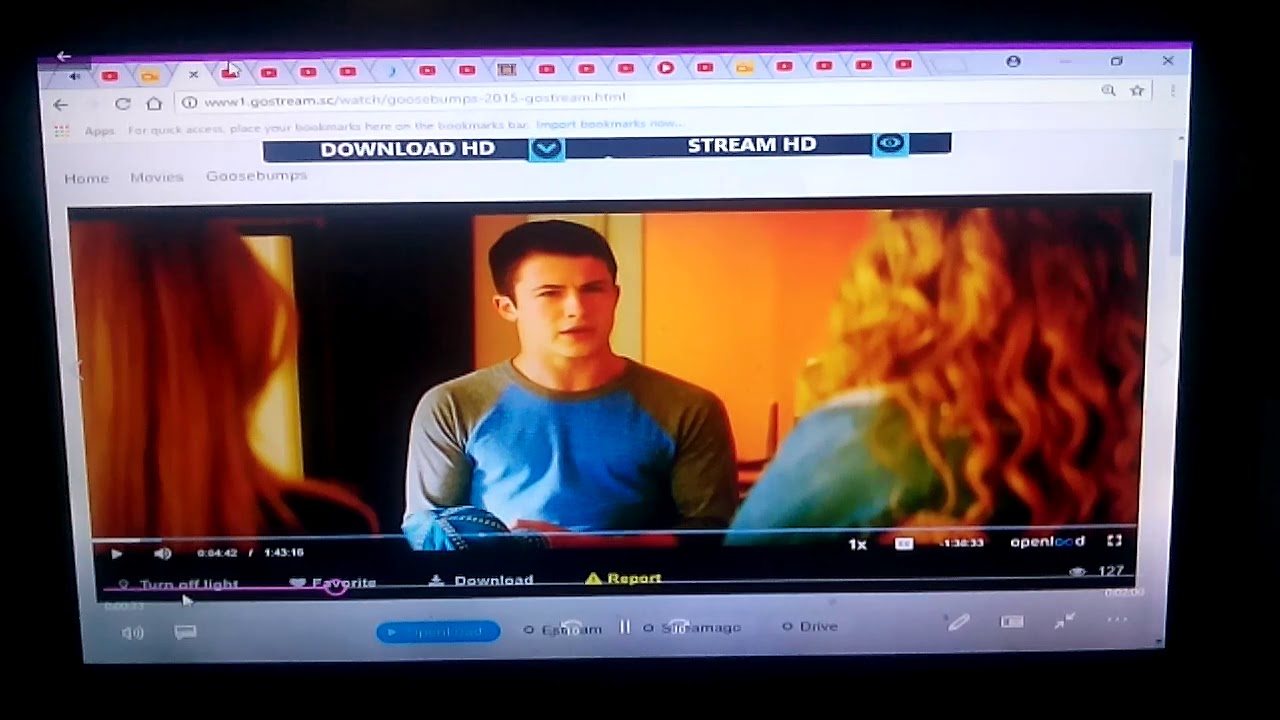1280x720 pixels.
Task: Open the Chrome profile avatar icon
Action: 1013,61
